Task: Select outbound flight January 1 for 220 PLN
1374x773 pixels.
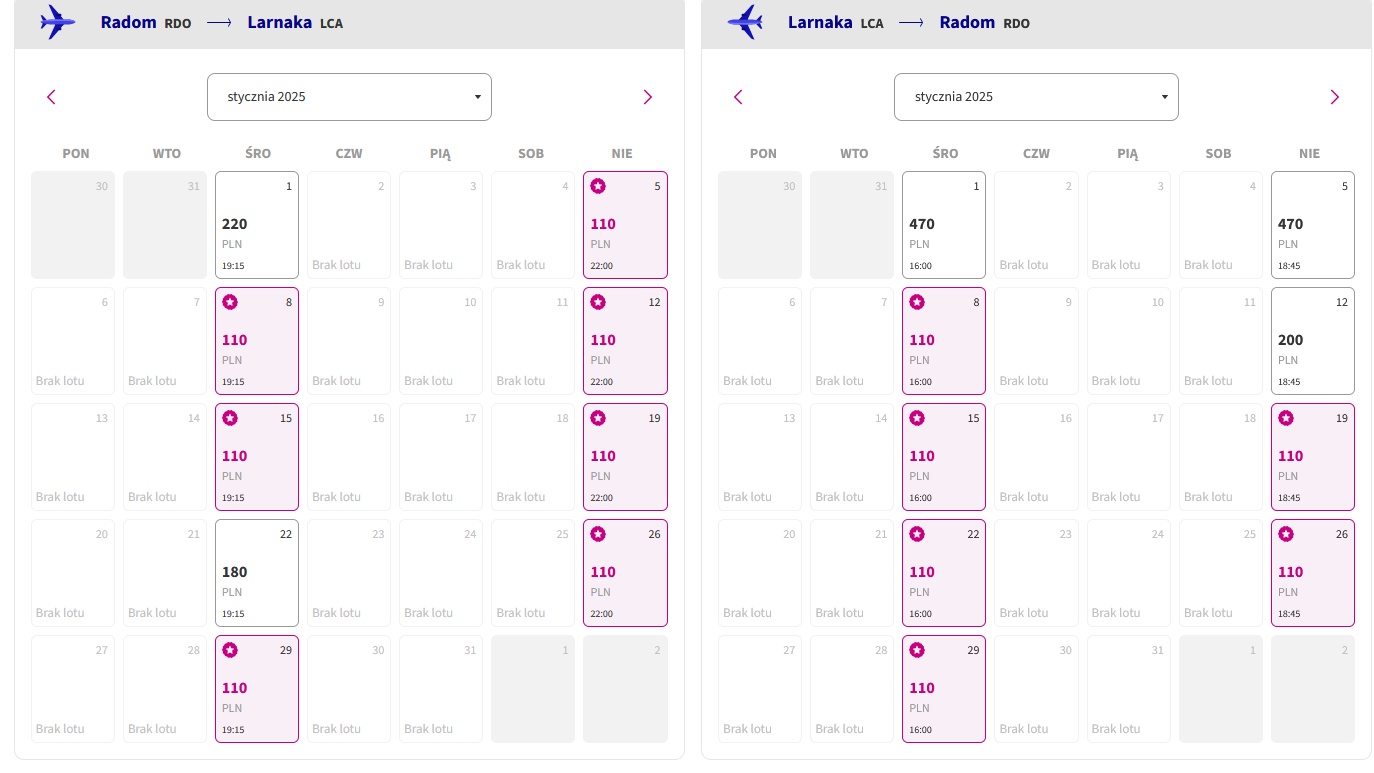Action: click(257, 225)
